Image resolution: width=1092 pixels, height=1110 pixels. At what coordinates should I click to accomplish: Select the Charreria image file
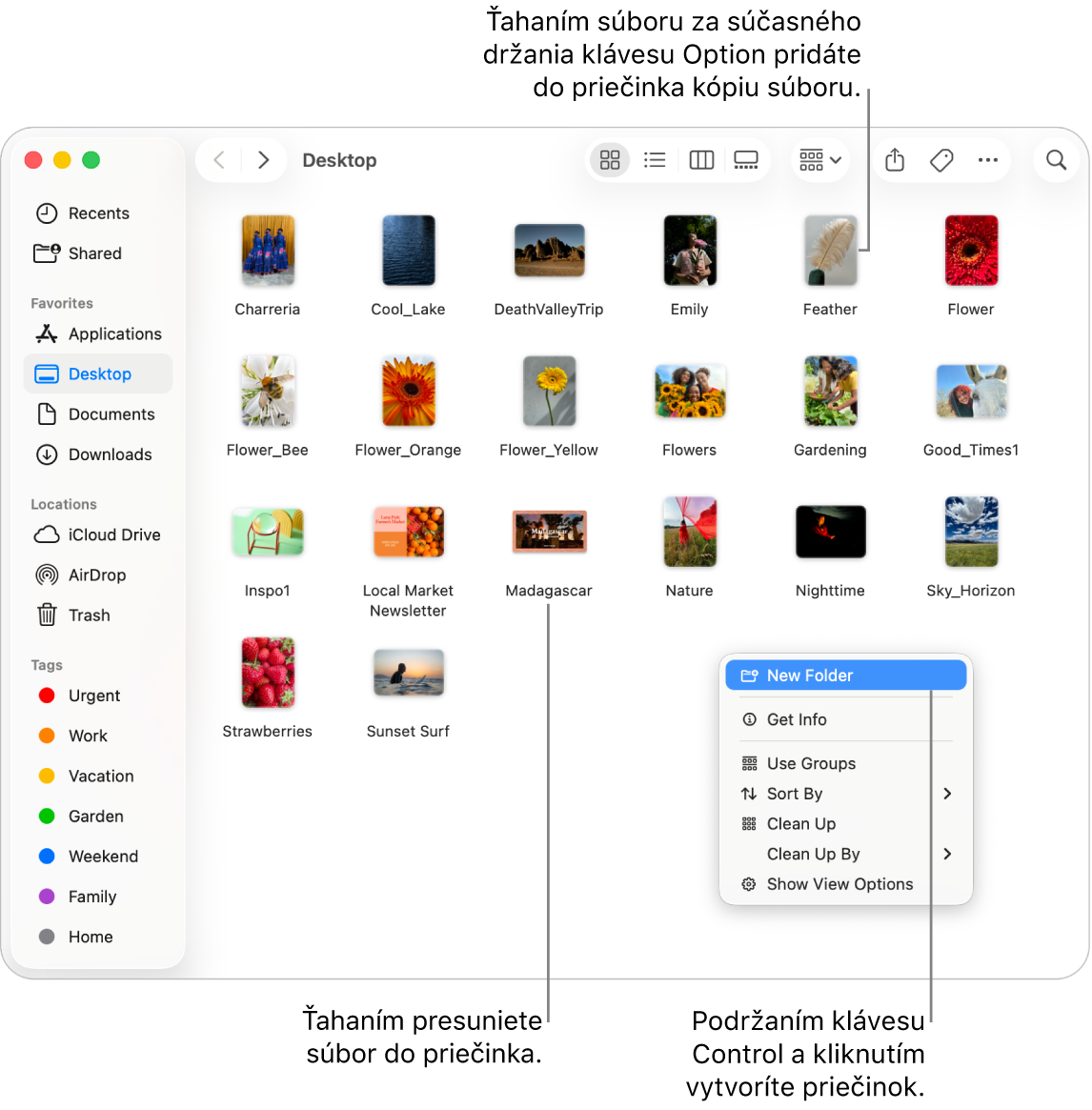(268, 251)
